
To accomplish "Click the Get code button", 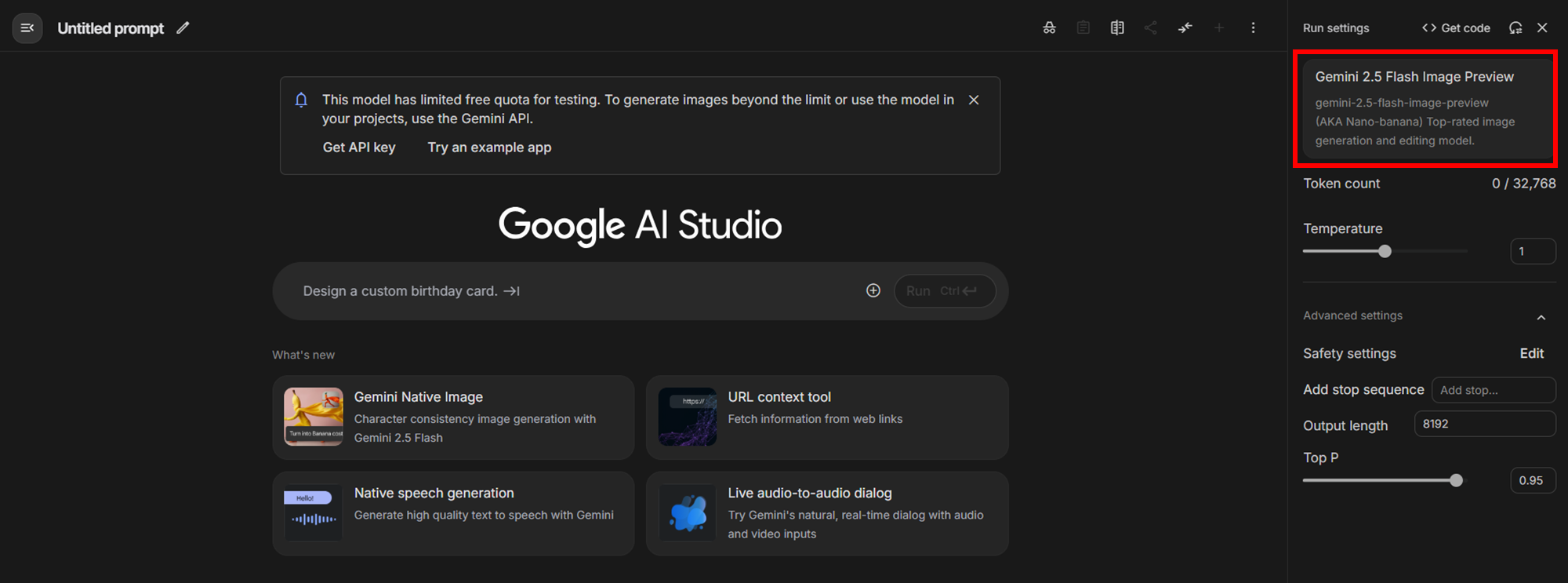I will tap(1456, 28).
